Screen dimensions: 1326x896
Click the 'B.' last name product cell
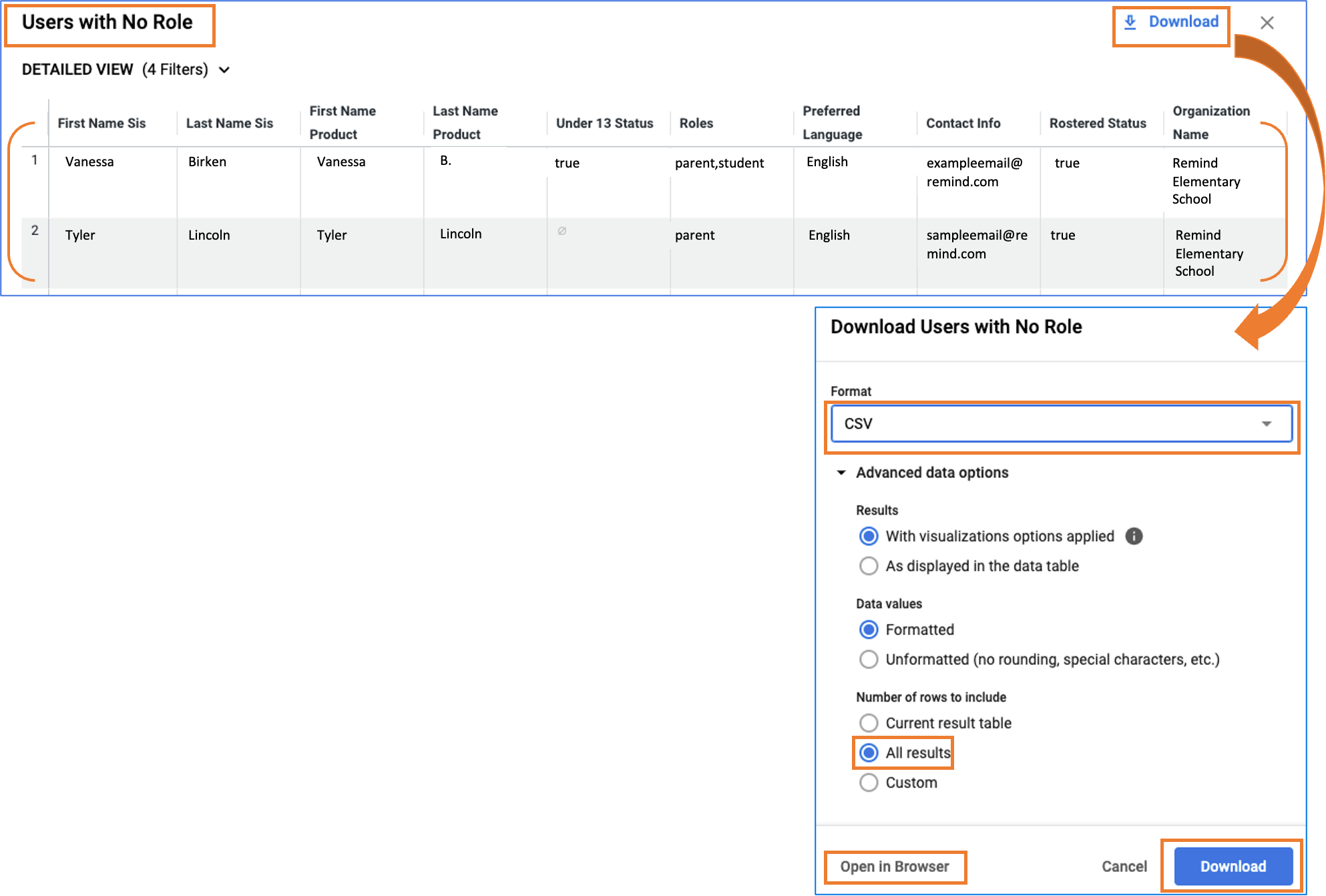pyautogui.click(x=445, y=160)
